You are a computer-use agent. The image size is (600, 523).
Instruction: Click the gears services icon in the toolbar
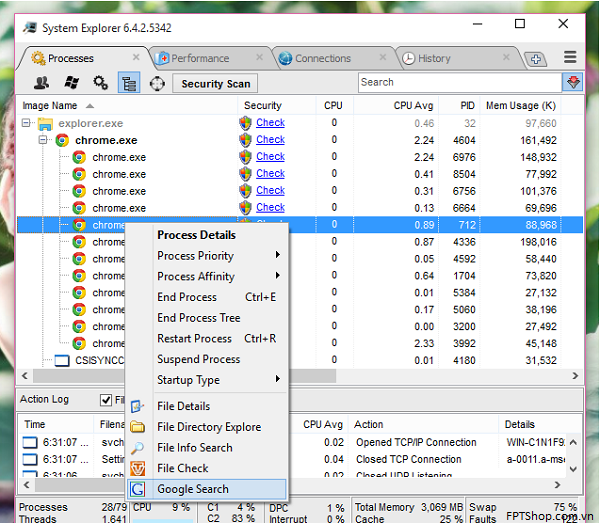pyautogui.click(x=100, y=83)
